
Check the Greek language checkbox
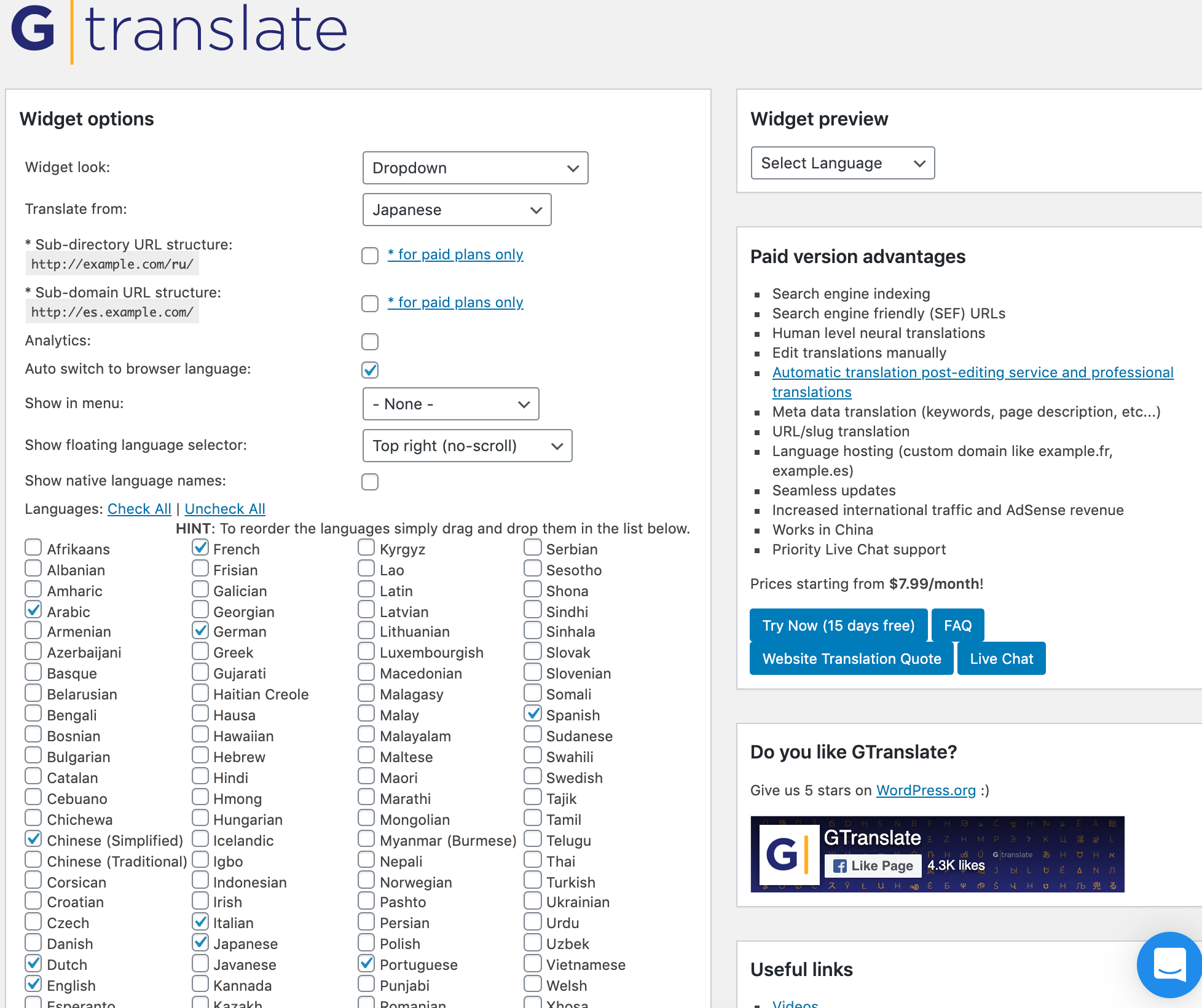200,650
